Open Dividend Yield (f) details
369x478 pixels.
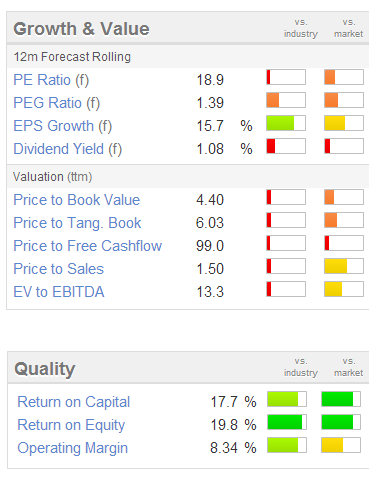coord(68,149)
